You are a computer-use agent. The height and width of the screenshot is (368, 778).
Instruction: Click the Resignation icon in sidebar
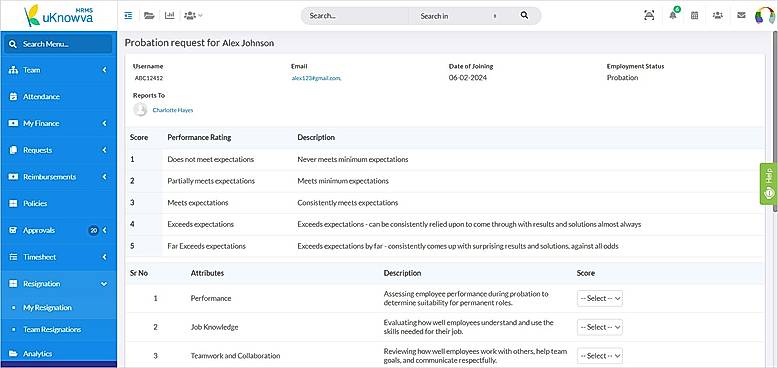coord(13,284)
